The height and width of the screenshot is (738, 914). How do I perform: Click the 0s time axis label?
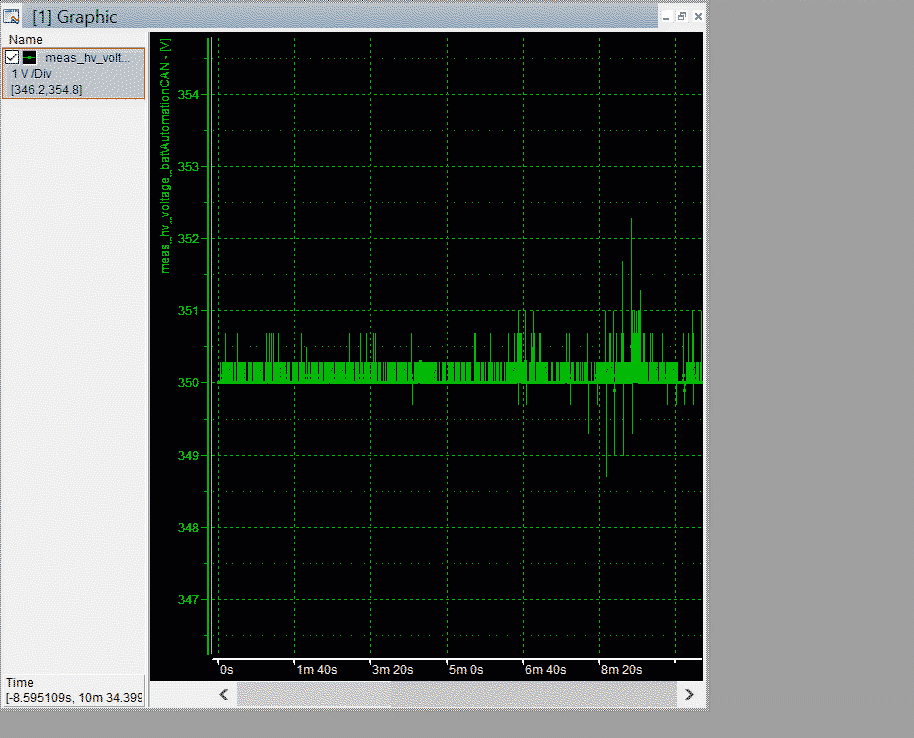[x=227, y=670]
